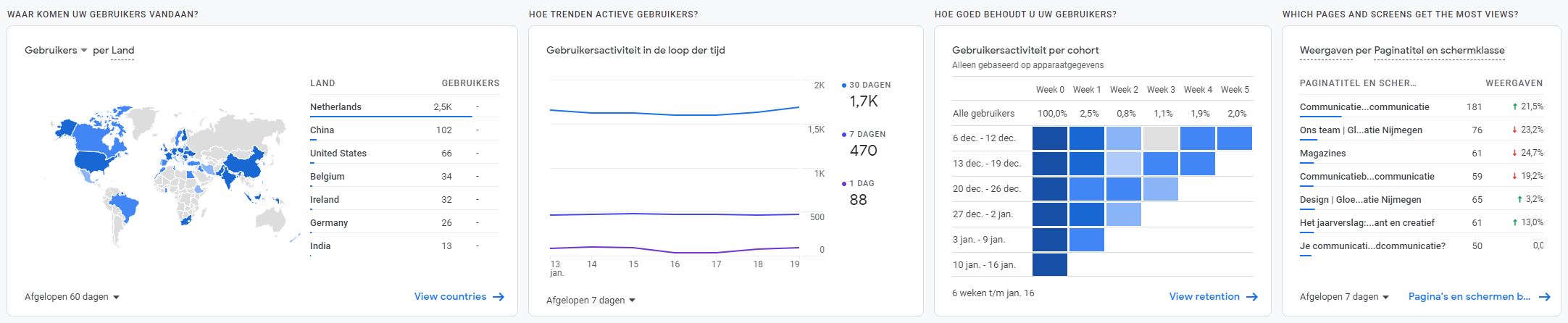
Task: Open the Gebruikers metric dropdown
Action: pos(56,50)
